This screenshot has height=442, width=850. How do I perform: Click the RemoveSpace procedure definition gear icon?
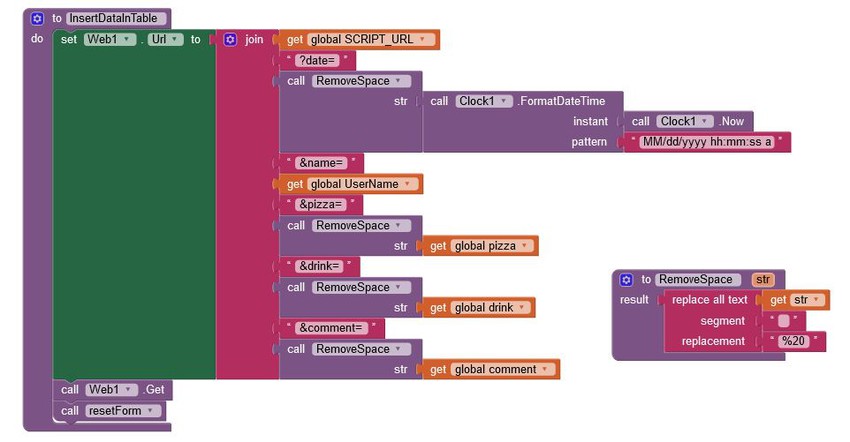click(x=626, y=280)
